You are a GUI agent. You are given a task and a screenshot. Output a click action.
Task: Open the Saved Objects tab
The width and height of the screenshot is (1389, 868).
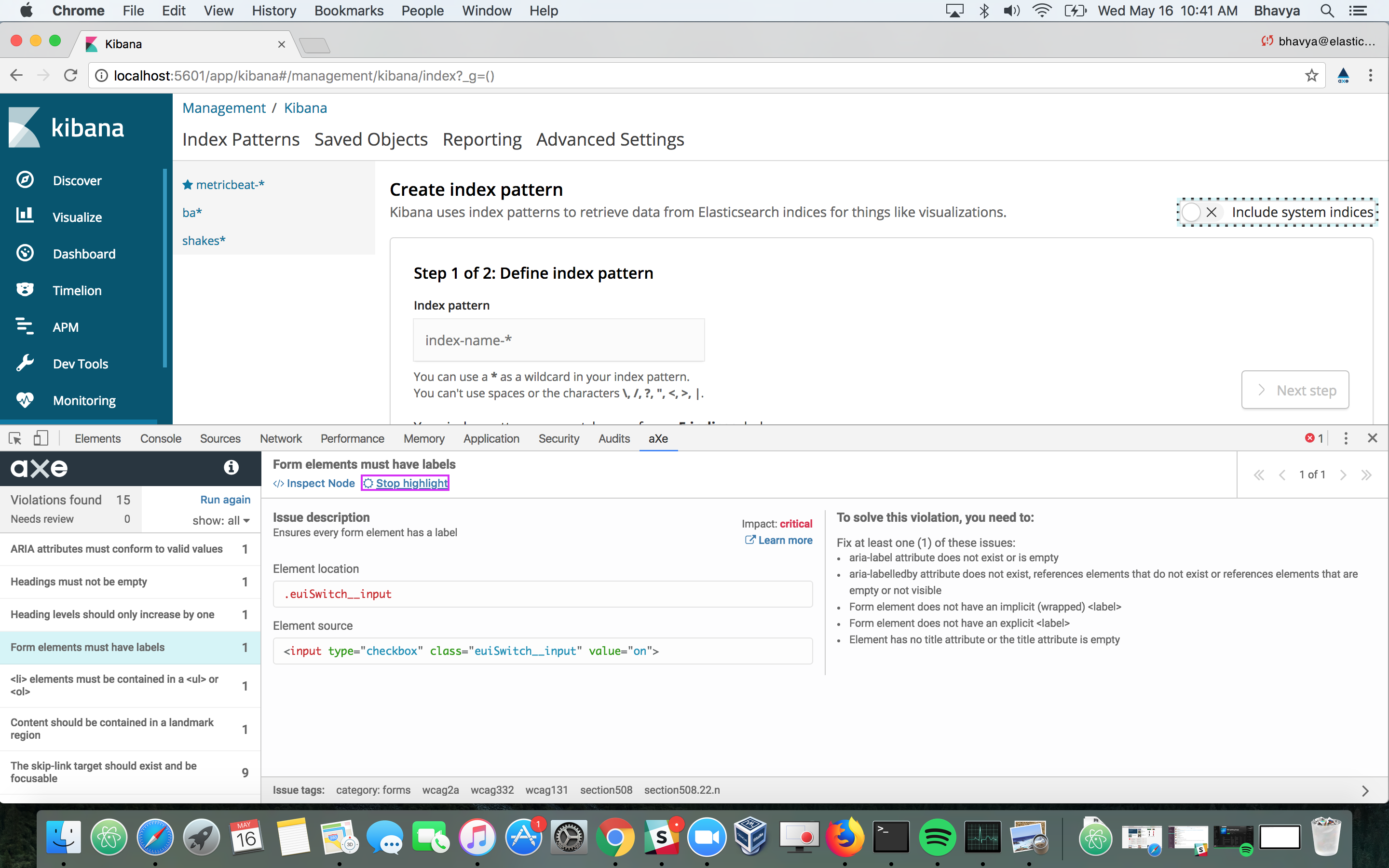coord(371,139)
